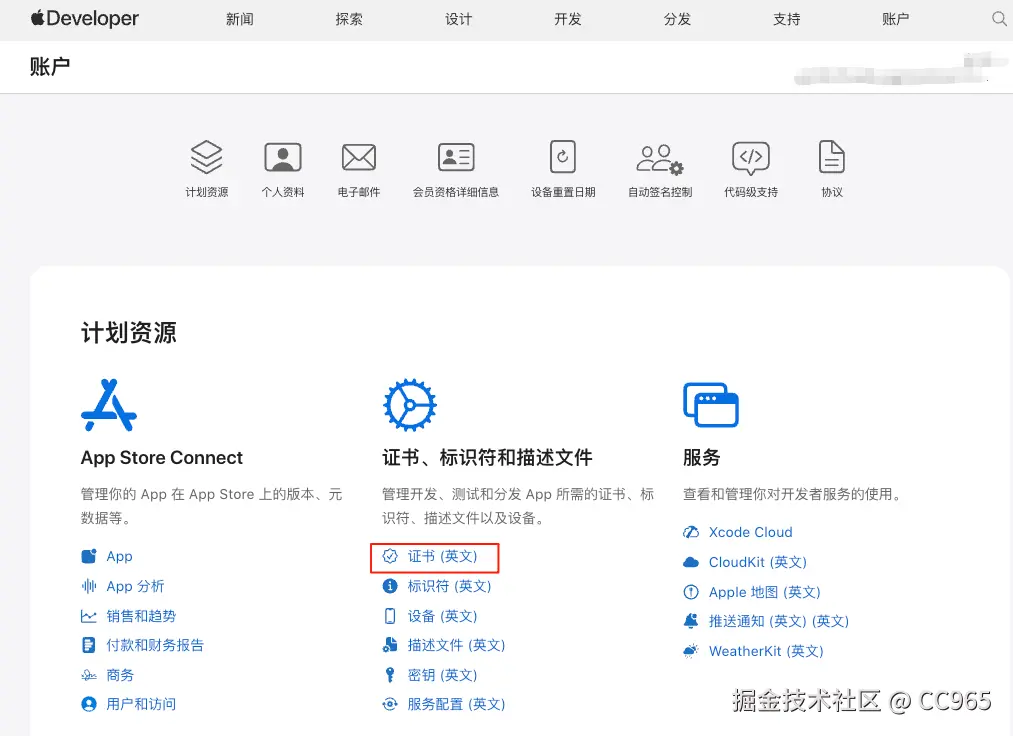Click the App link icon
Viewport: 1013px width, 736px height.
click(89, 556)
